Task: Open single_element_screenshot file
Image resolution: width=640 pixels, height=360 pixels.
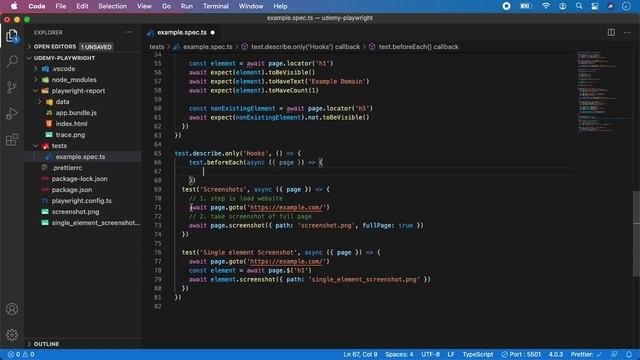Action: (96, 223)
